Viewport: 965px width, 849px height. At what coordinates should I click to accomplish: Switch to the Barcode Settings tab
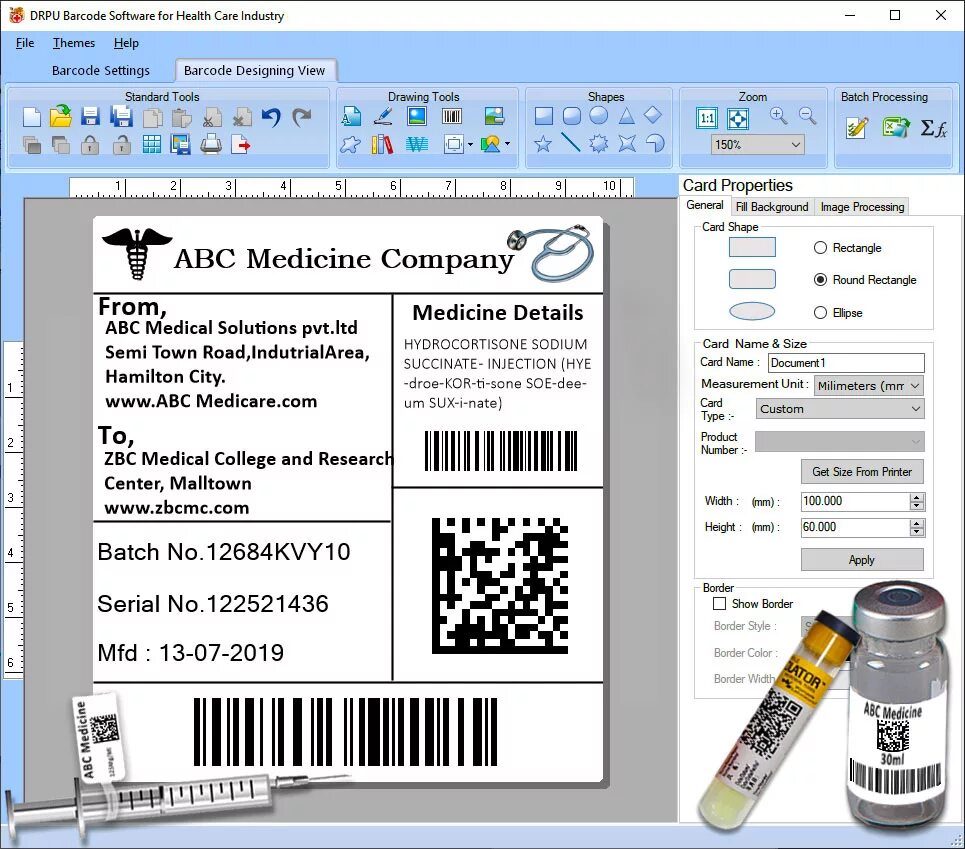[x=101, y=71]
